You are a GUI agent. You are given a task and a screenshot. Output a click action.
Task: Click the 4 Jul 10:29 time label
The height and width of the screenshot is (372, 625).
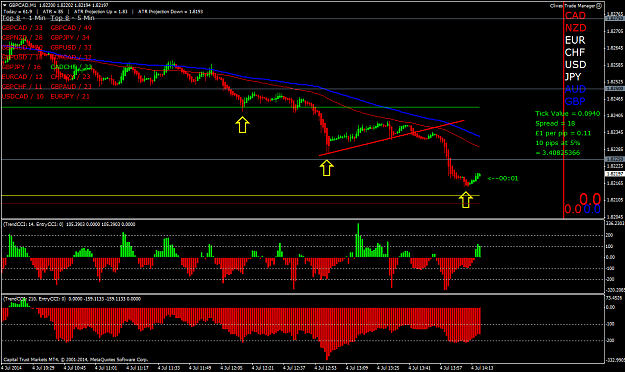(x=43, y=368)
